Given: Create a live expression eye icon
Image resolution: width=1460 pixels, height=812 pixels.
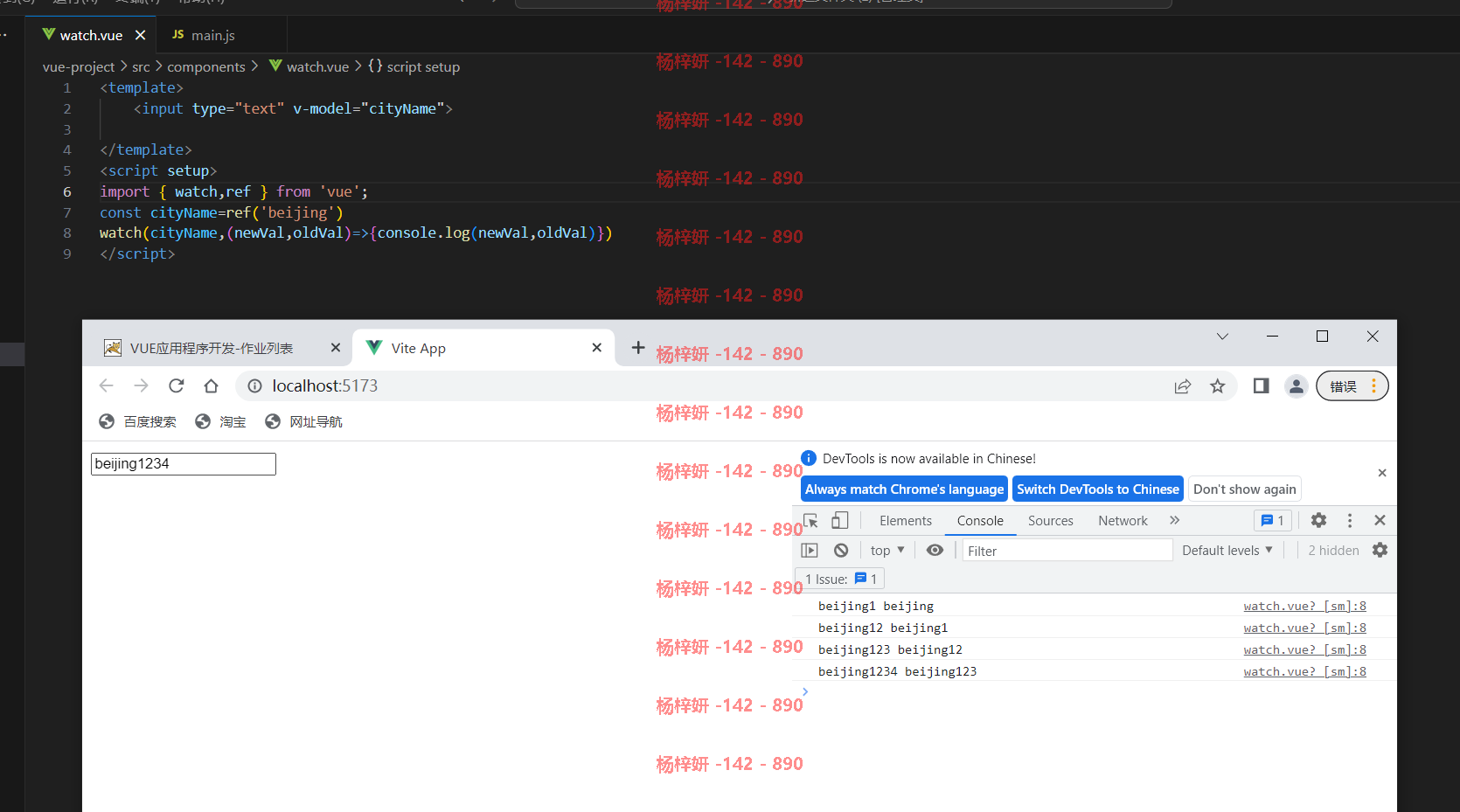Looking at the screenshot, I should (x=935, y=550).
